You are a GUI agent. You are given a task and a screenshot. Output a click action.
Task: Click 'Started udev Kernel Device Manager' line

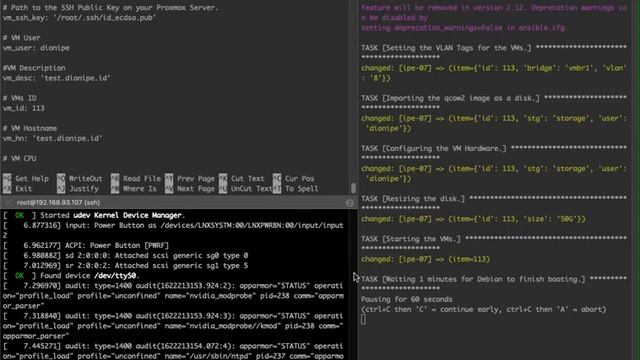point(94,215)
